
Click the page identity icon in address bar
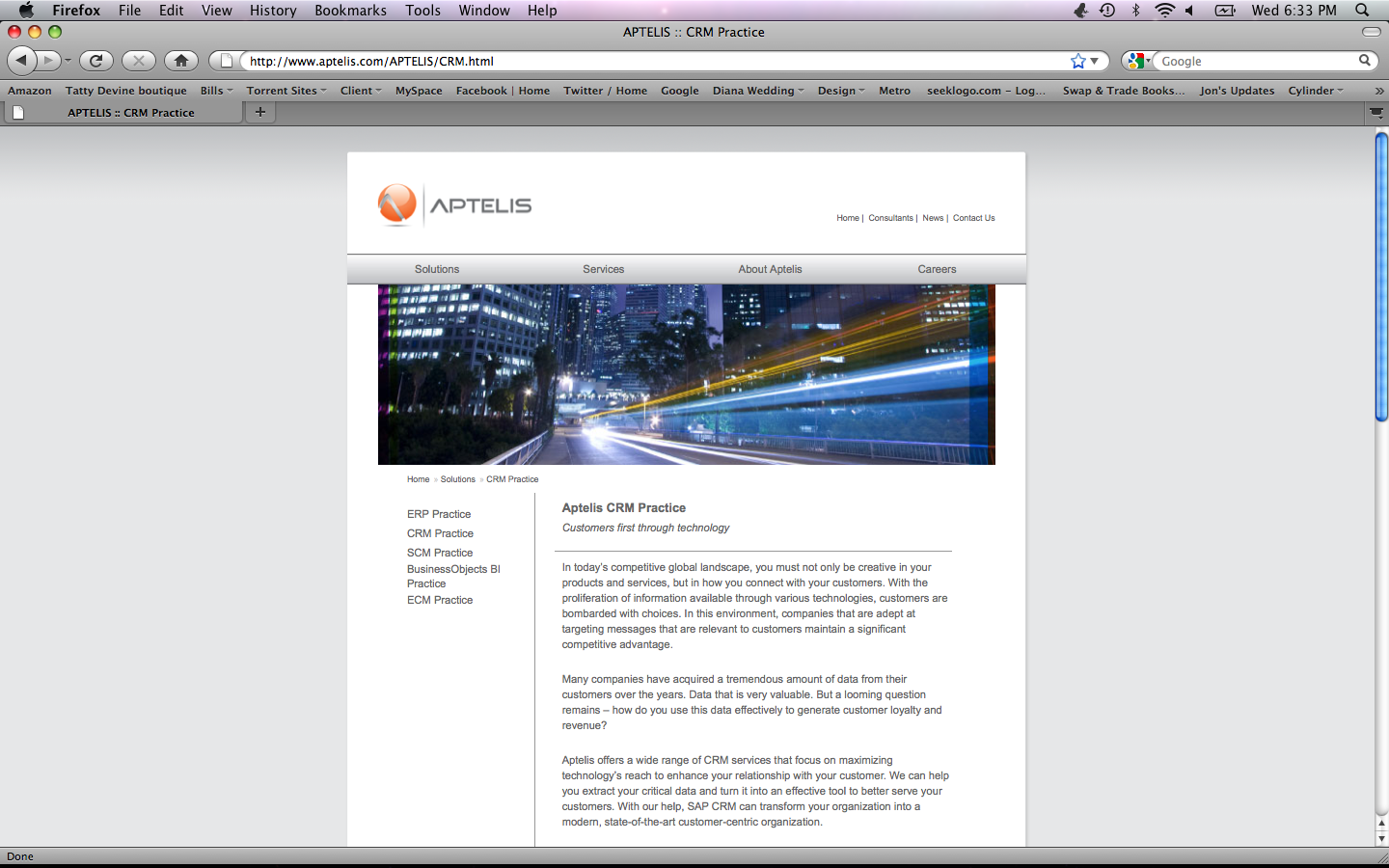[226, 61]
